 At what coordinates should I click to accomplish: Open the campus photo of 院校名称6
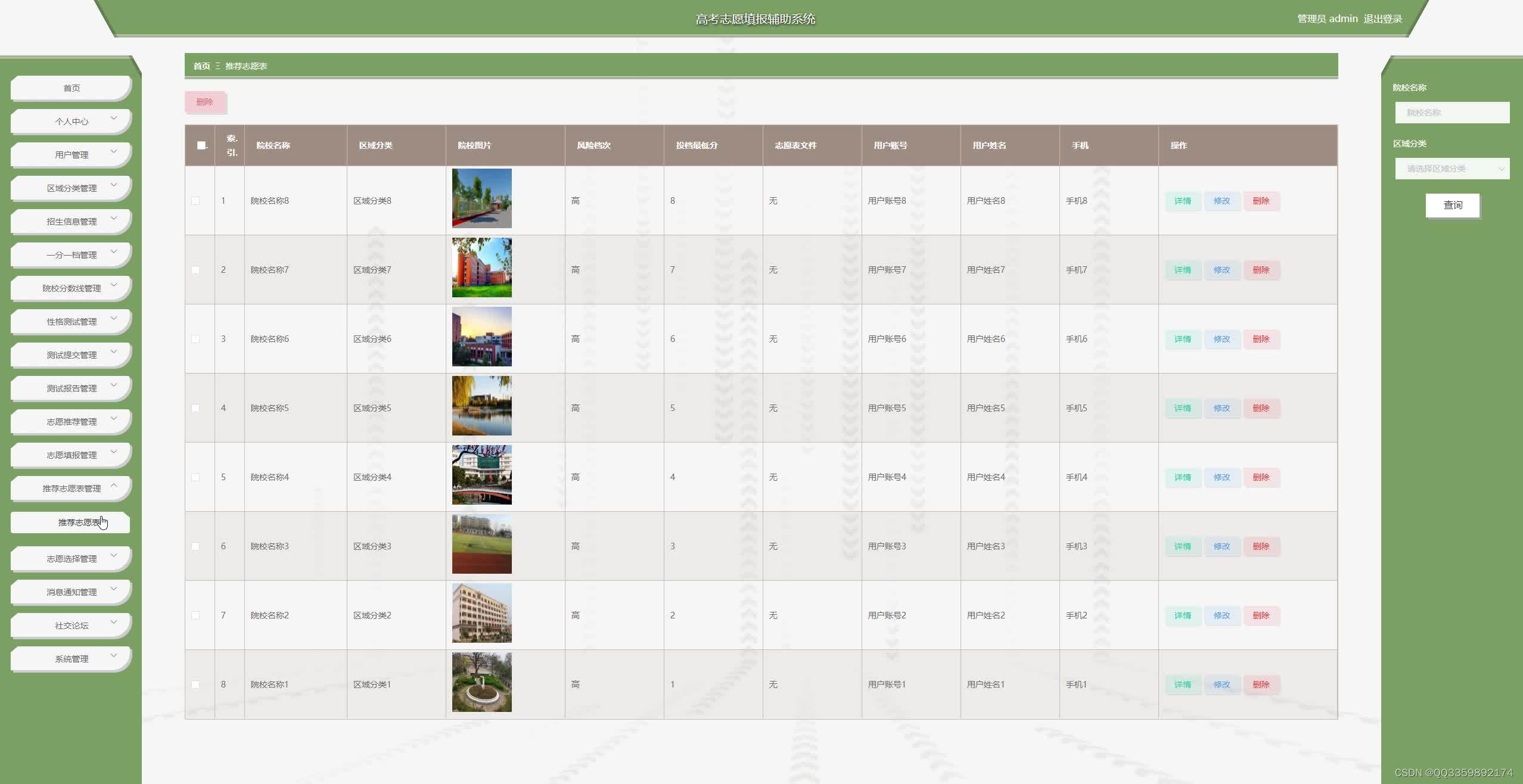481,337
